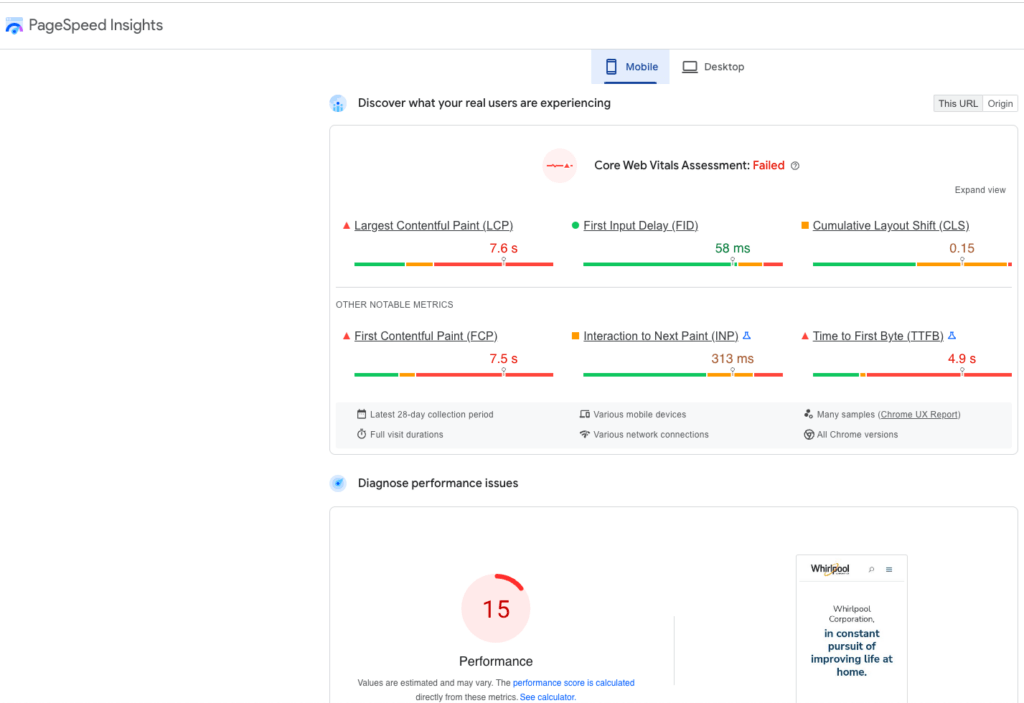Click the LCP distribution bar
The image size is (1024, 703).
pos(453,265)
